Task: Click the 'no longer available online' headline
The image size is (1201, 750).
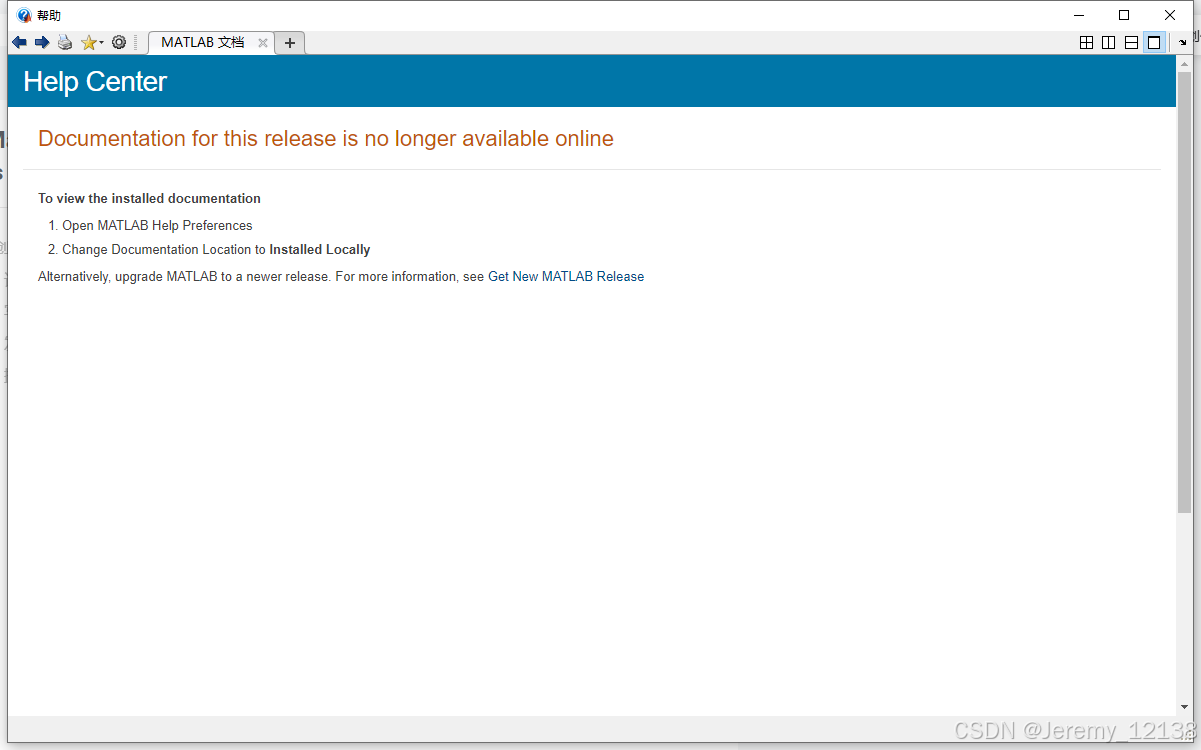Action: pos(326,139)
